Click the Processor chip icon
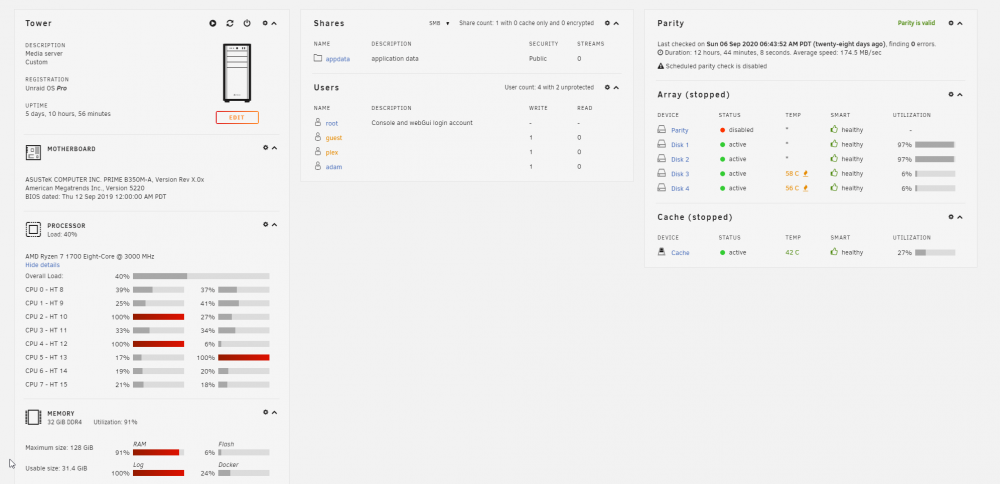Viewport: 1000px width, 484px height. tap(33, 230)
